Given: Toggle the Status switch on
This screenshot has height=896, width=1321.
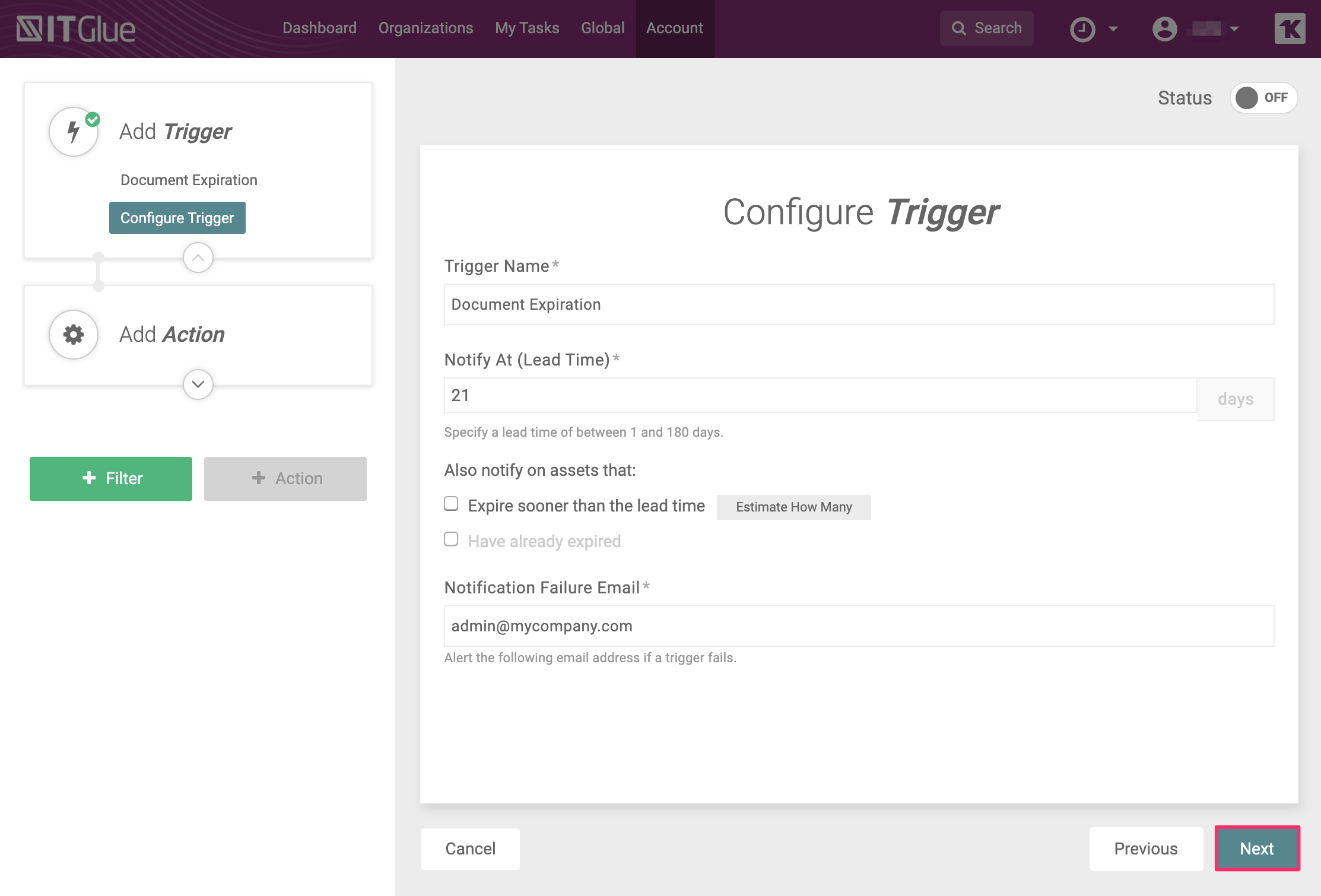Looking at the screenshot, I should click(1263, 98).
